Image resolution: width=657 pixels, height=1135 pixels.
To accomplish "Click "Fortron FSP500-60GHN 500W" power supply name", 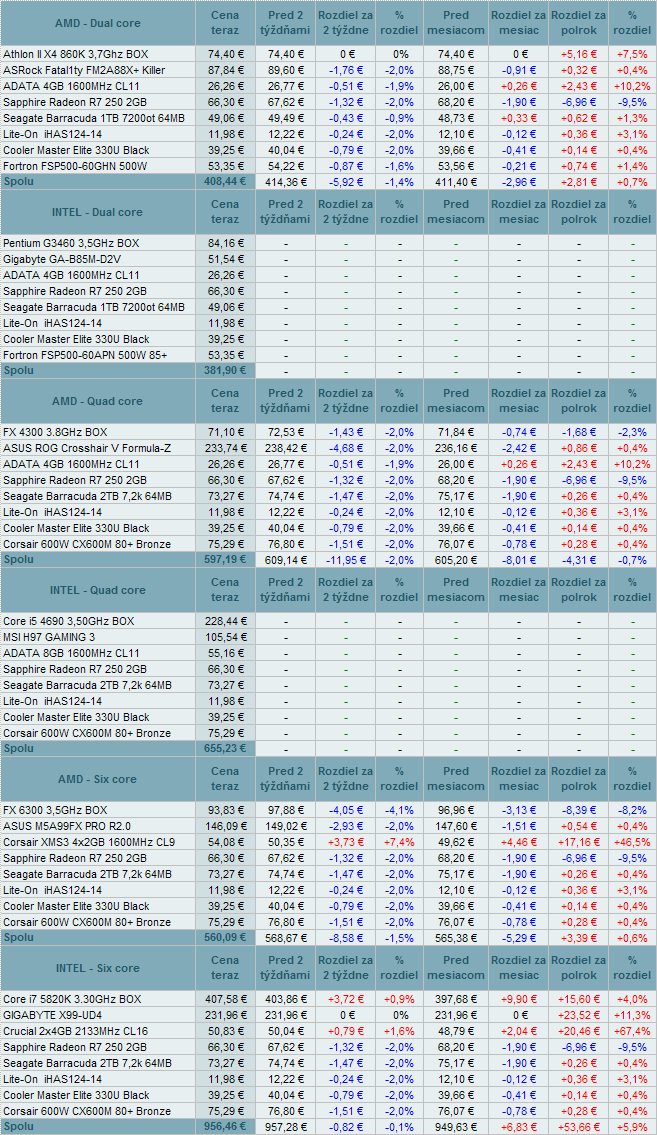I will tap(75, 166).
